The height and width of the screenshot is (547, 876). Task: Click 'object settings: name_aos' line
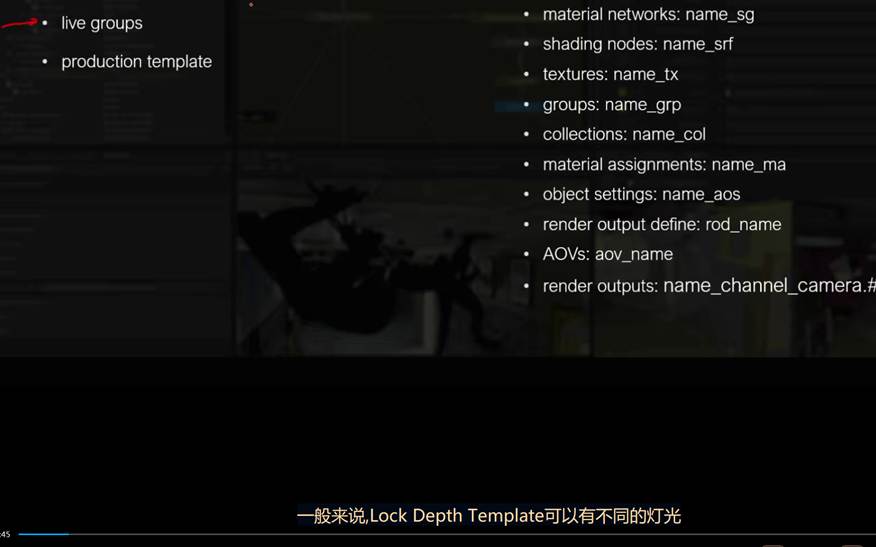(641, 194)
